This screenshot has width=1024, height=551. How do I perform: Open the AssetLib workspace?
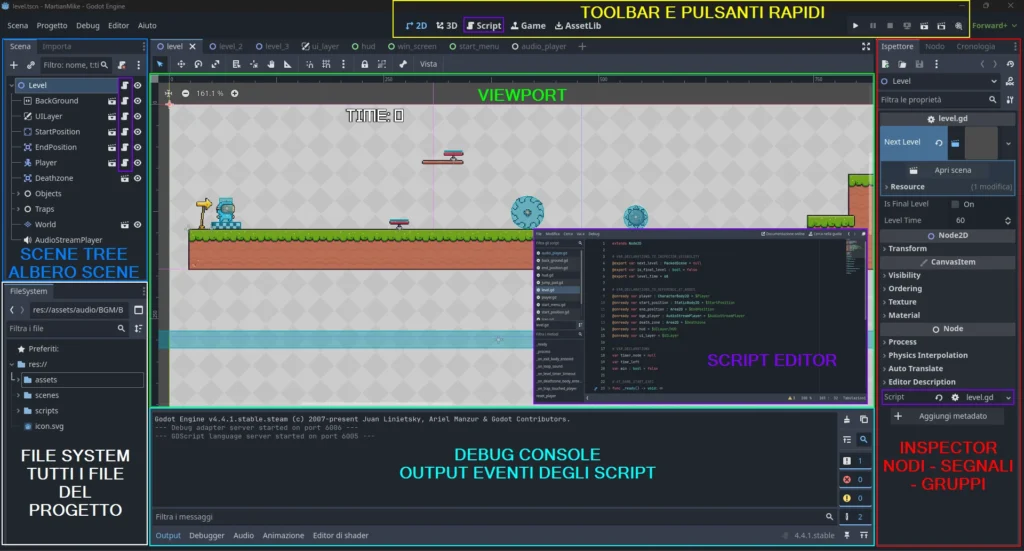click(578, 26)
